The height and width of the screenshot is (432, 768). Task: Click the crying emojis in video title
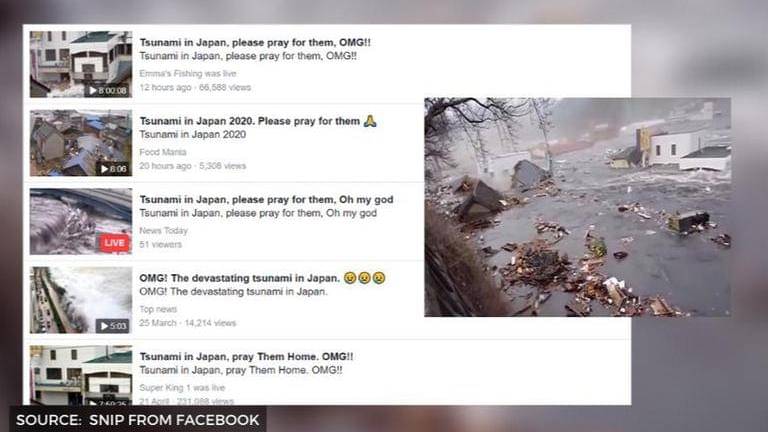click(x=364, y=278)
